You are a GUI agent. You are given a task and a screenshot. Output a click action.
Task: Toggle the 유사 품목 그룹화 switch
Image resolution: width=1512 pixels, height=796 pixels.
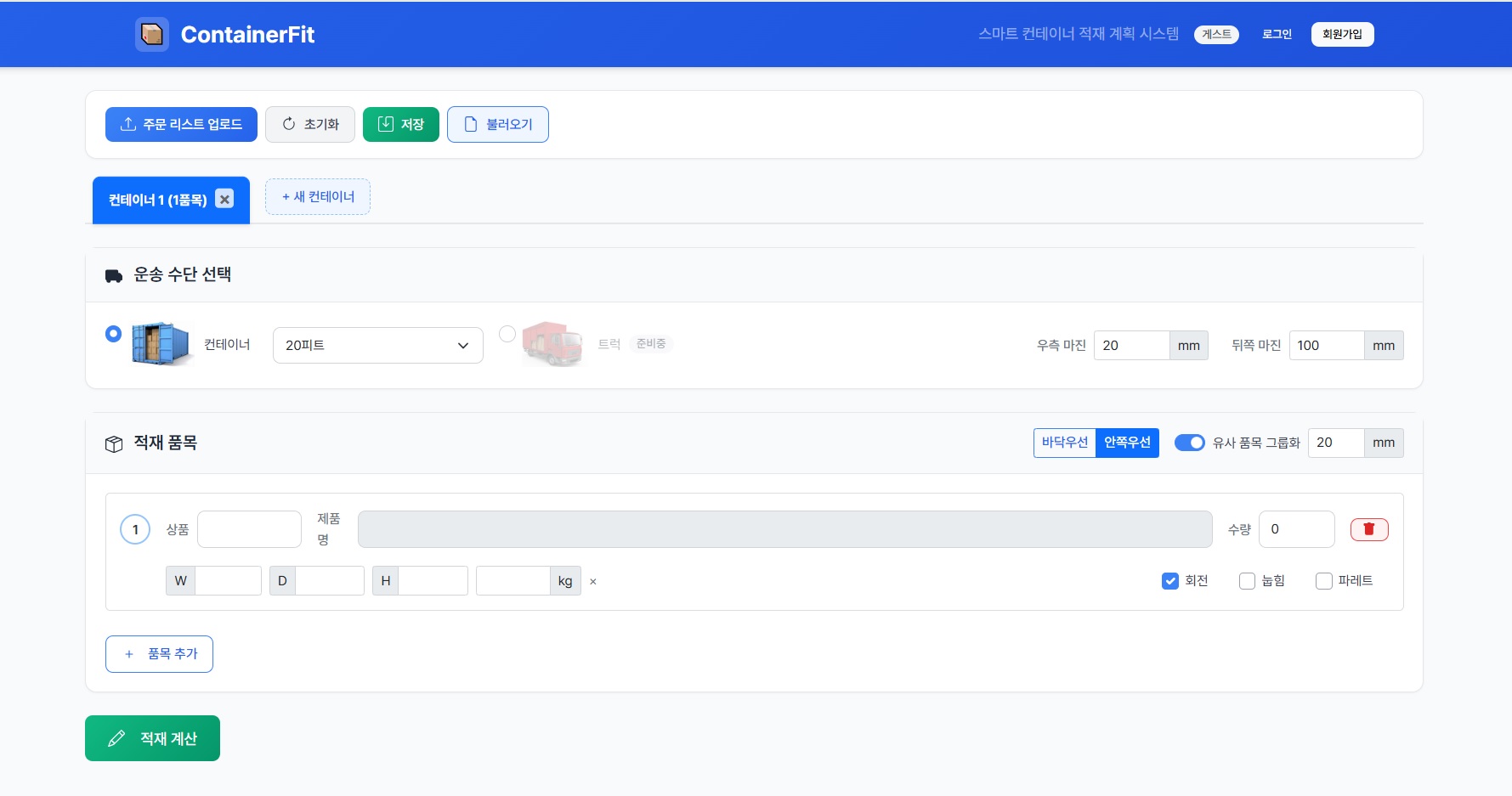pyautogui.click(x=1189, y=443)
